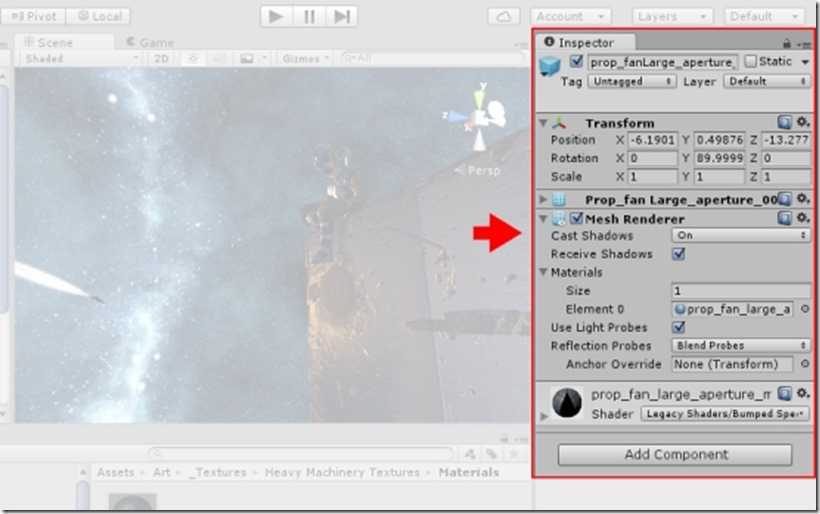
Task: Toggle the Static checkbox
Action: (x=750, y=61)
